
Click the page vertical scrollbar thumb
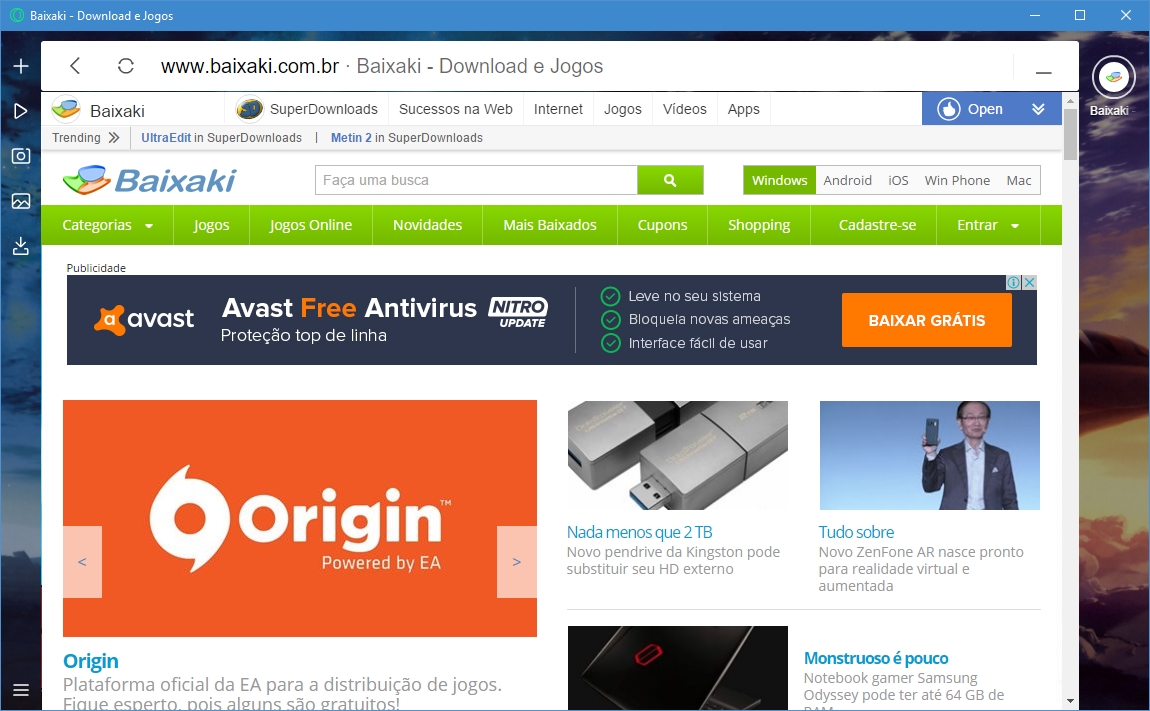click(1070, 134)
